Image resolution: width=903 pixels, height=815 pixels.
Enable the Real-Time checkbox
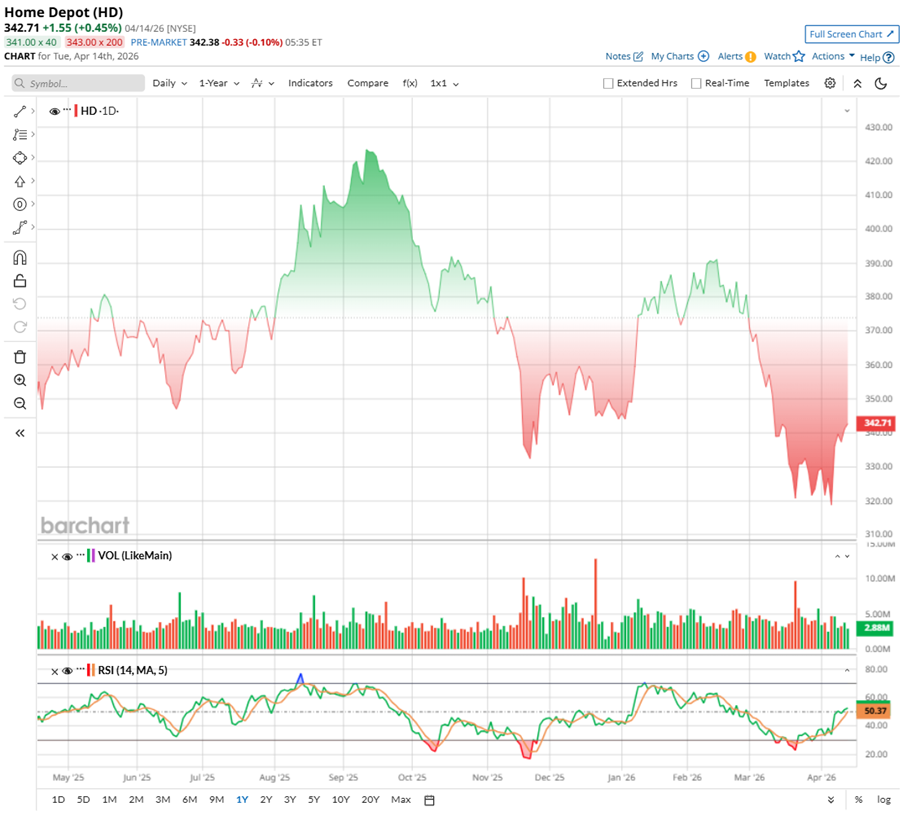click(696, 84)
